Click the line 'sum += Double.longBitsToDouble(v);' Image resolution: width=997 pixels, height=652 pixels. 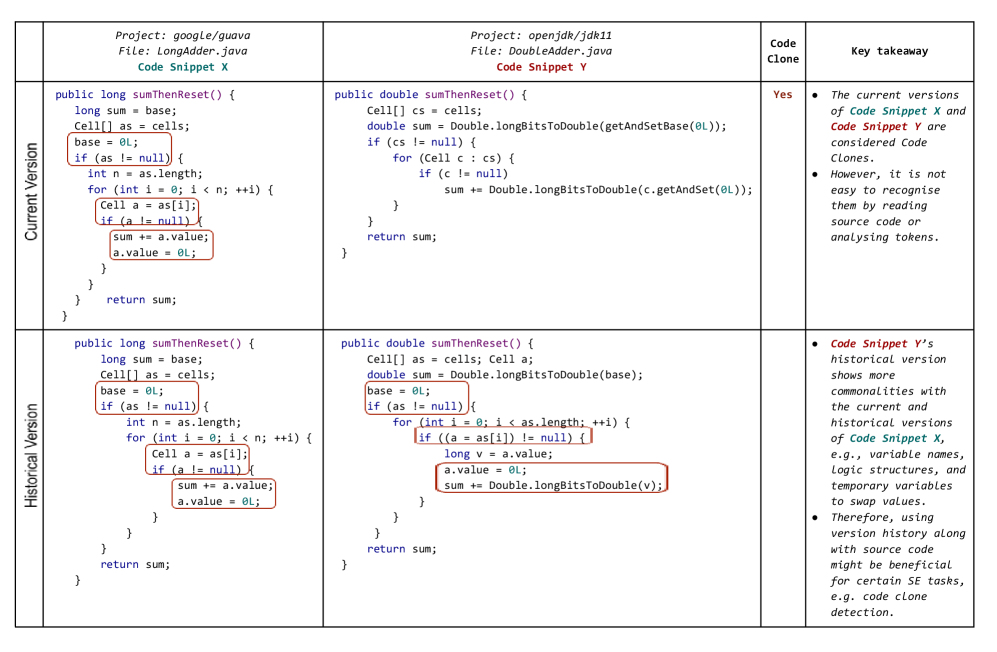[553, 485]
